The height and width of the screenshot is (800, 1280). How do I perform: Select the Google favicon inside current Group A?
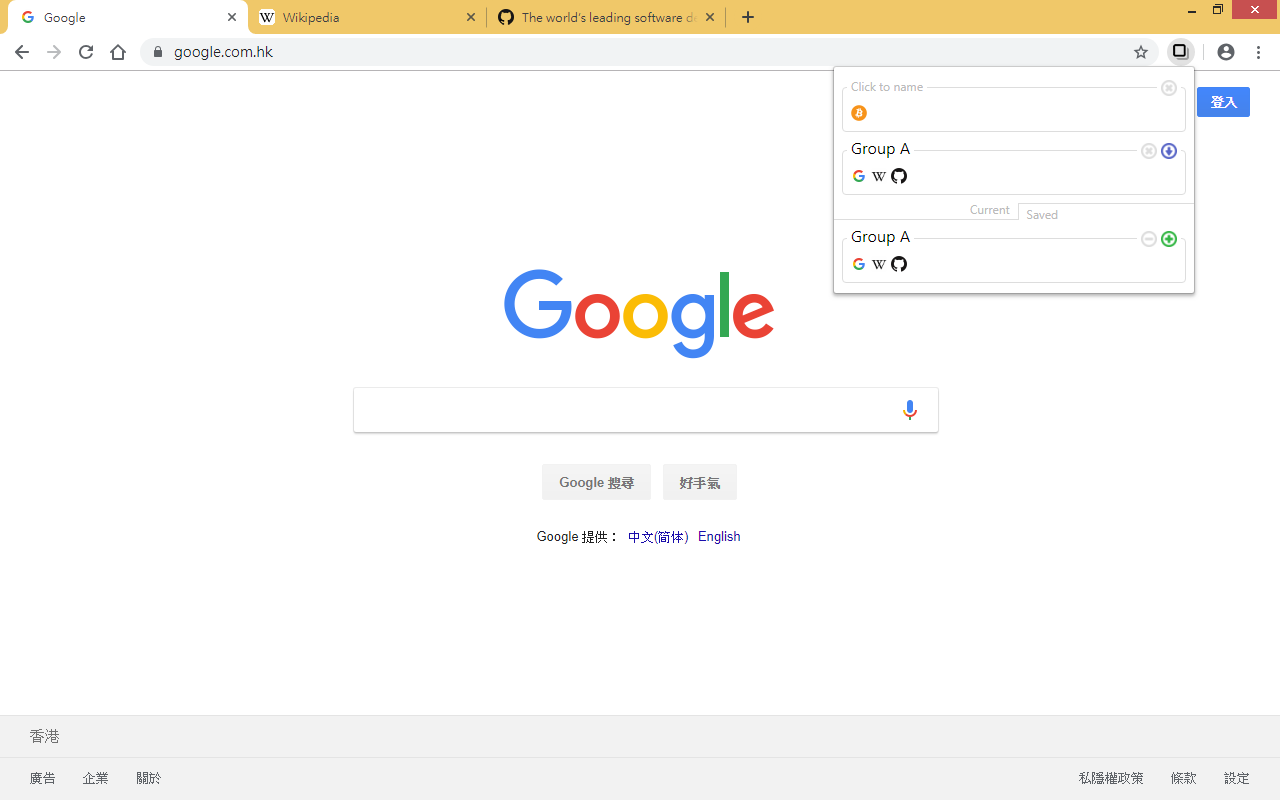(x=858, y=175)
